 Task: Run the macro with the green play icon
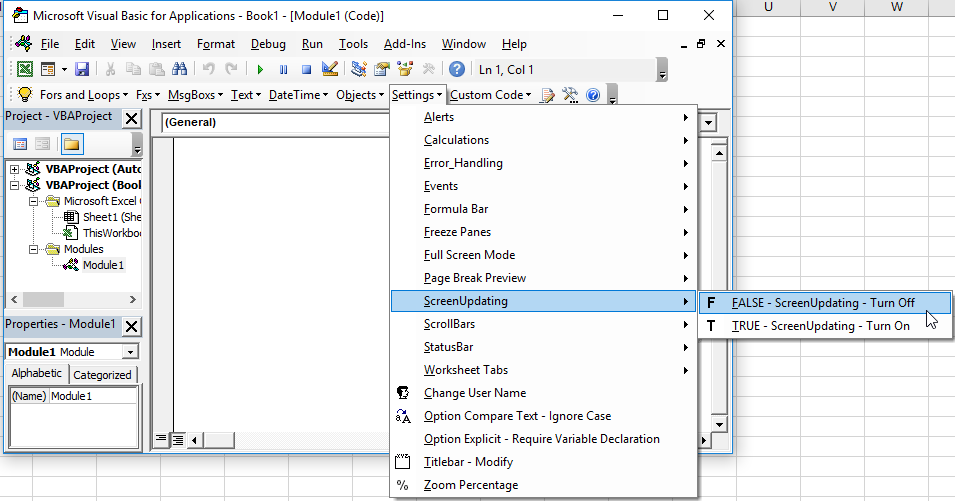pos(260,69)
